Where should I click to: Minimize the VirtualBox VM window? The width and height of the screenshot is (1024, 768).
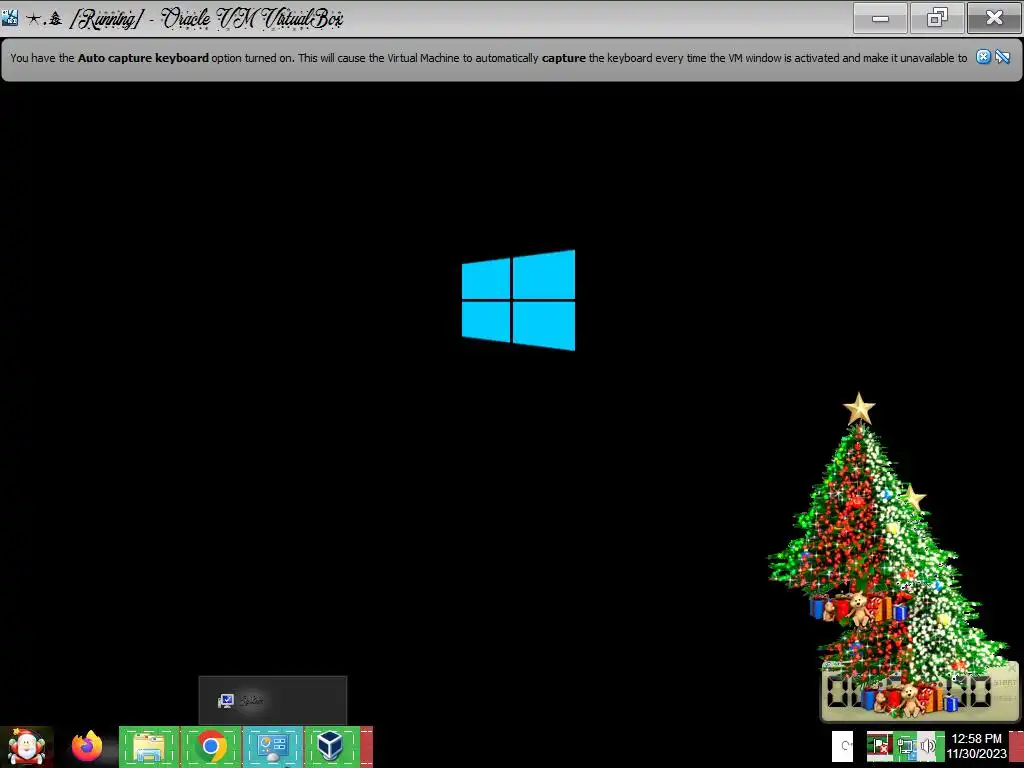pos(880,18)
